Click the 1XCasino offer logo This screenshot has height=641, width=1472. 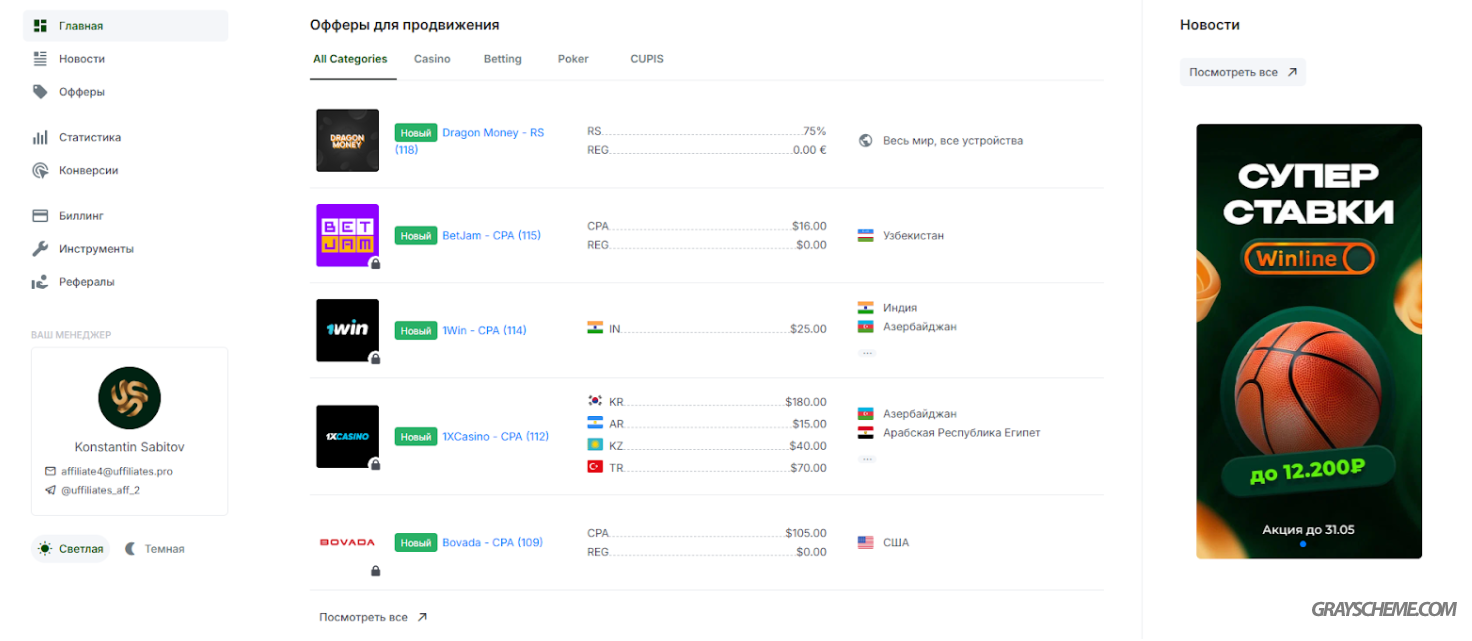pos(347,436)
